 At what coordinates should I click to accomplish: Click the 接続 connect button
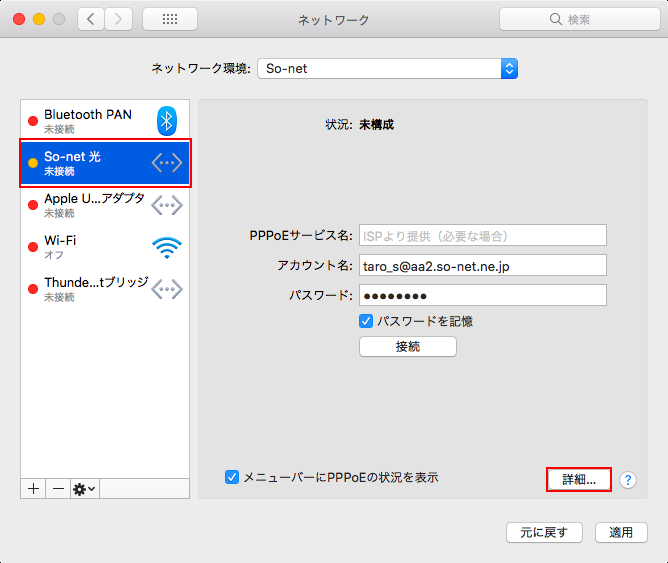(407, 346)
